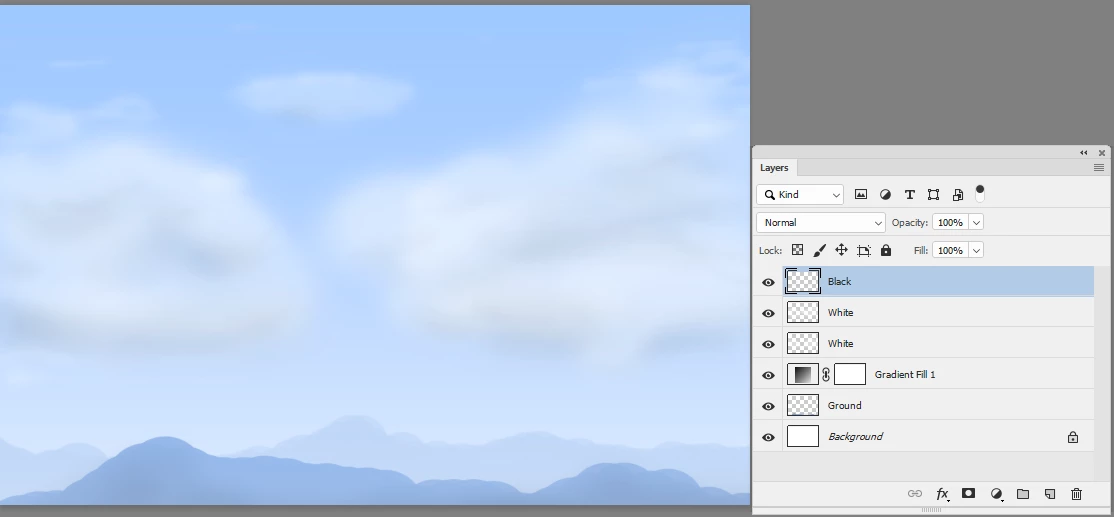
Task: Hide the Ground layer
Action: (768, 406)
